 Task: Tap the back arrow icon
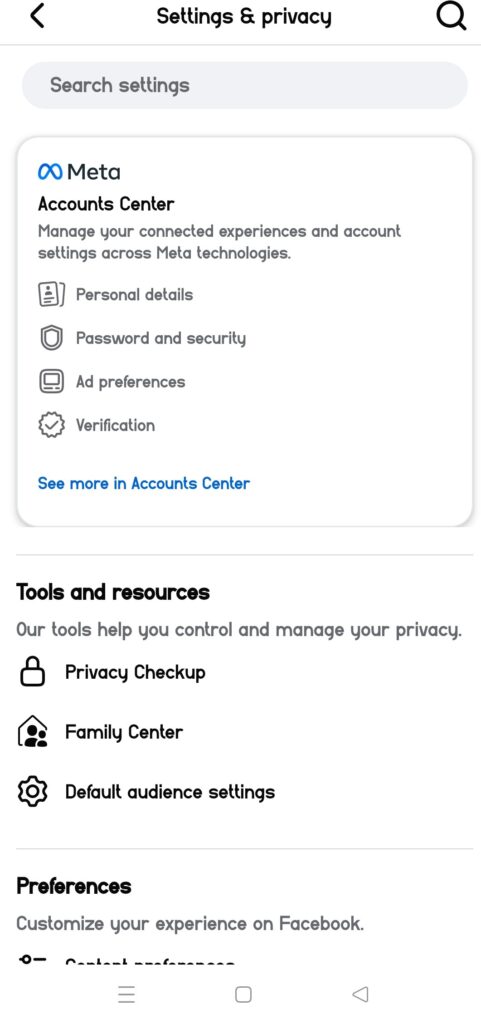click(x=38, y=16)
